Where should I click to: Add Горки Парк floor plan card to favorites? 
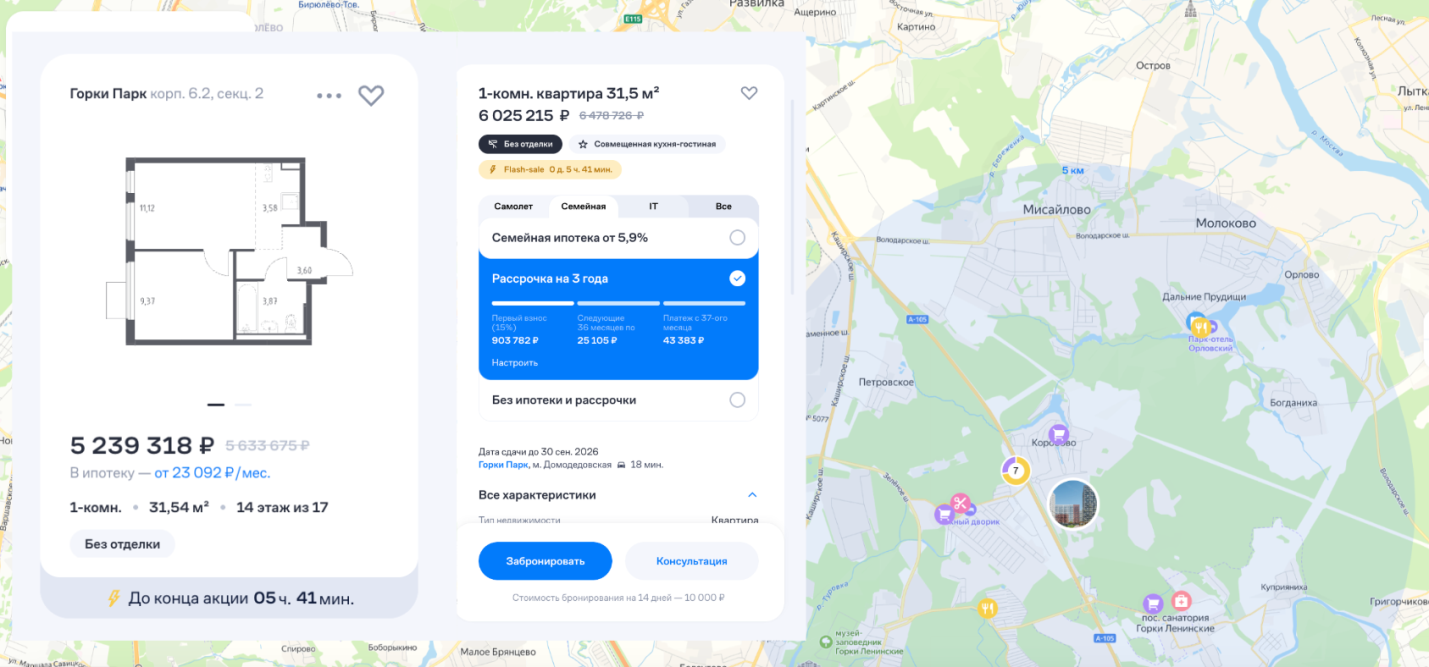(371, 96)
